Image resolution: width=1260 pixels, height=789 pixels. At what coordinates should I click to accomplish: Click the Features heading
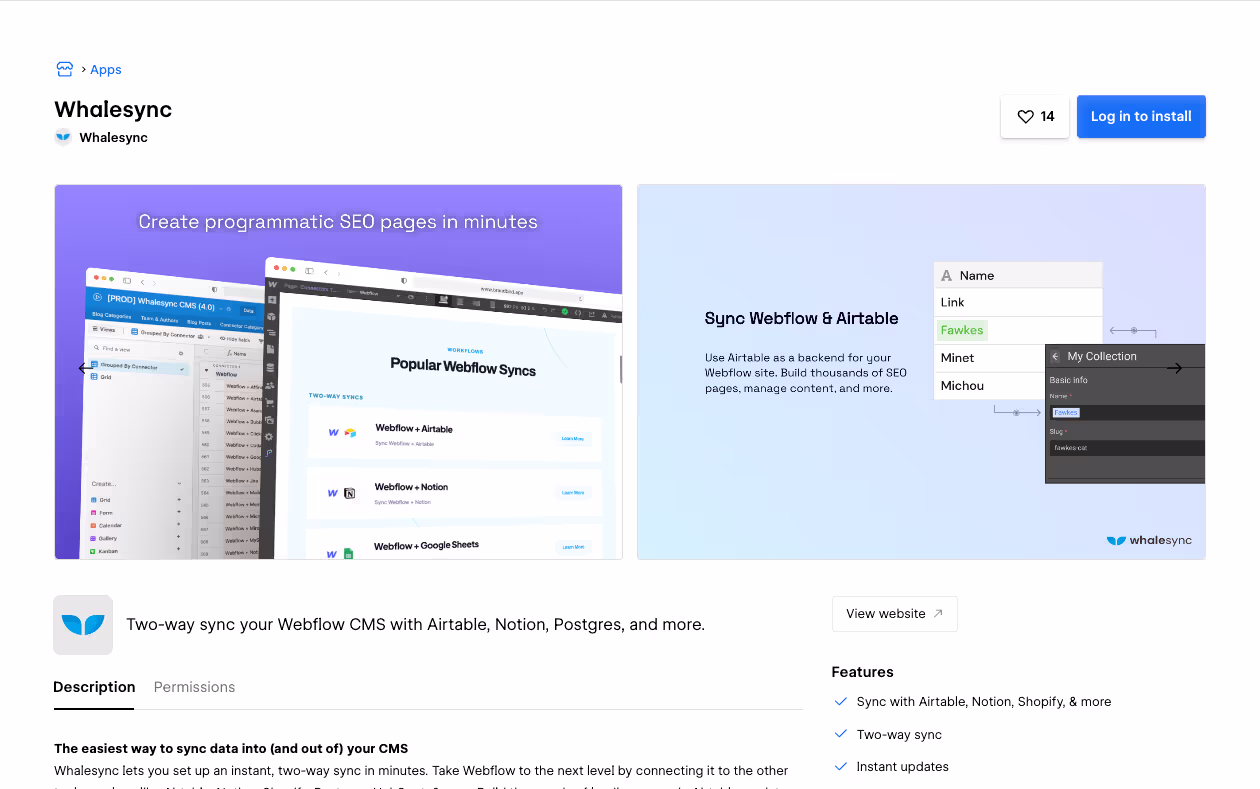(863, 672)
